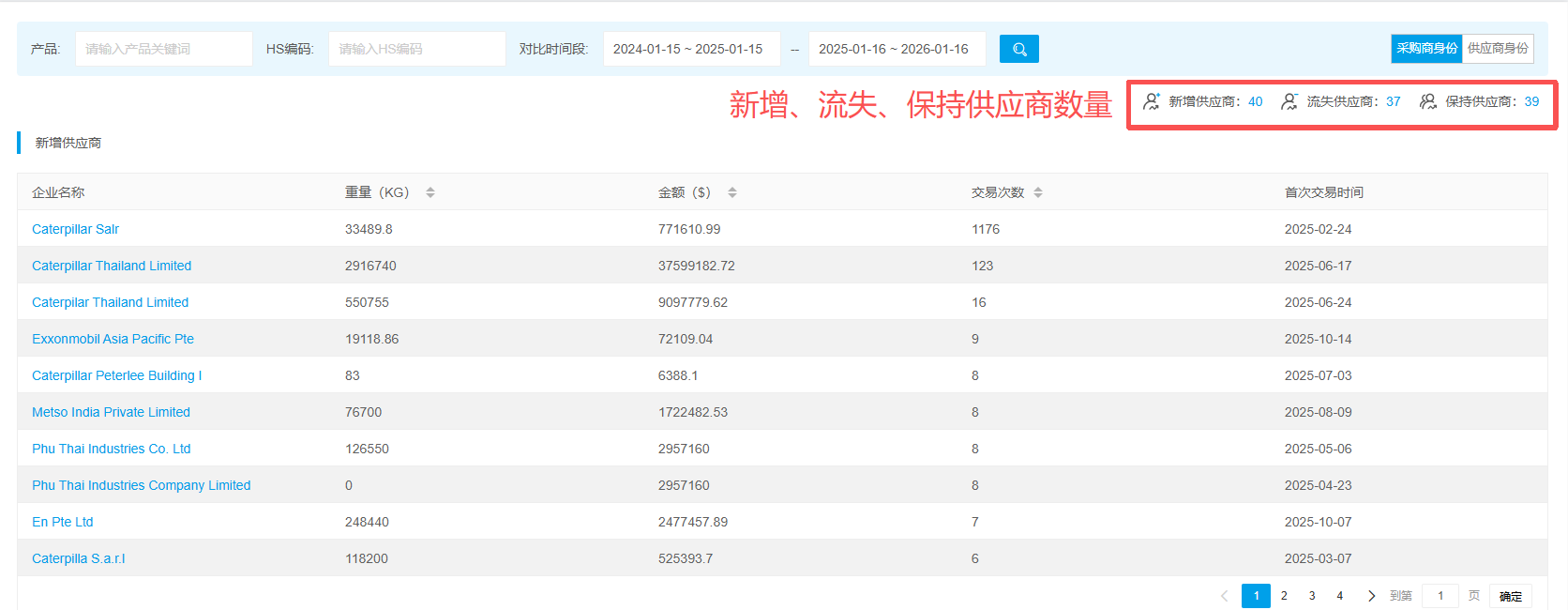The image size is (1568, 610).
Task: Open Metso India Private Limited link
Action: click(111, 412)
